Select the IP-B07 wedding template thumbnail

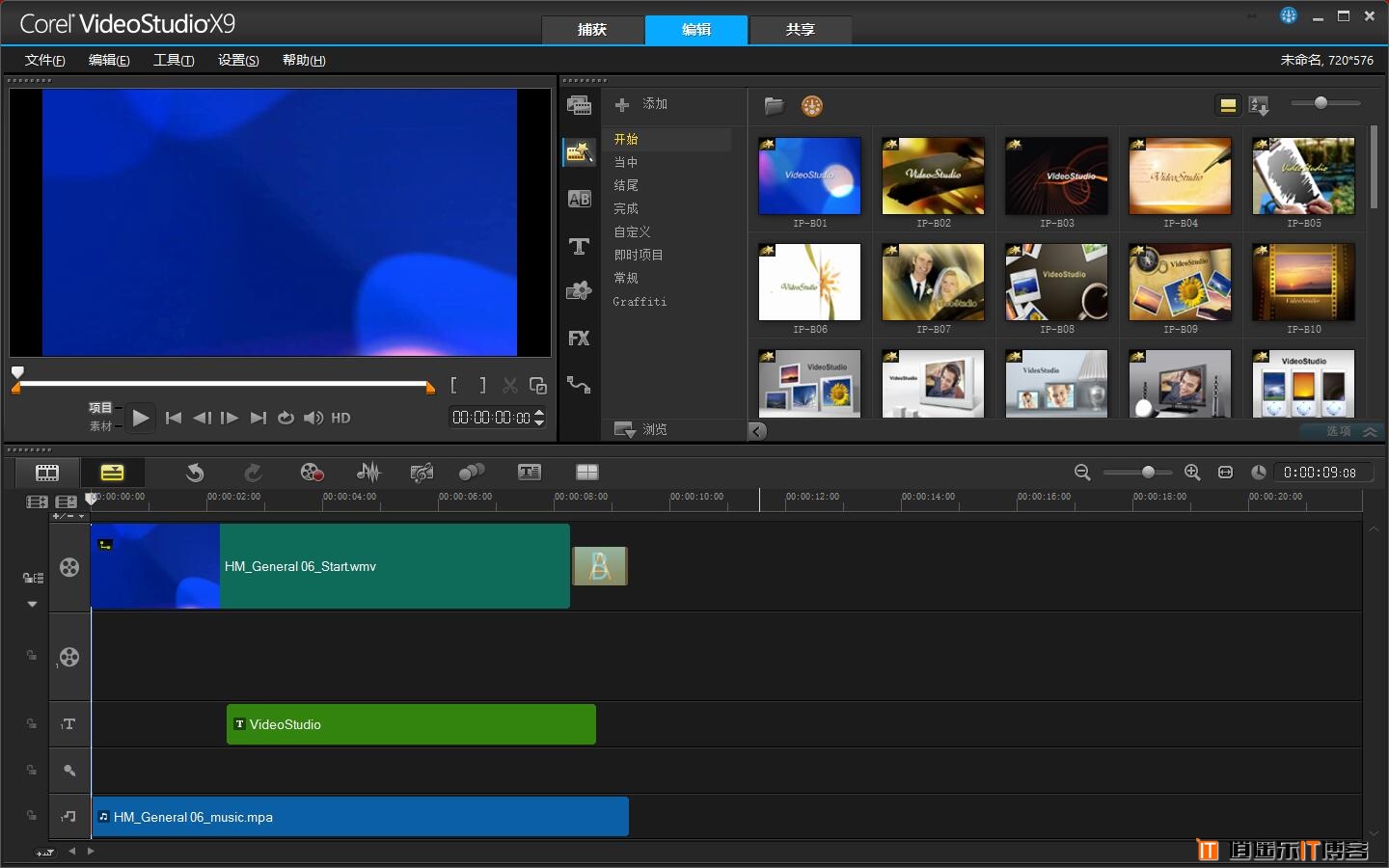934,282
